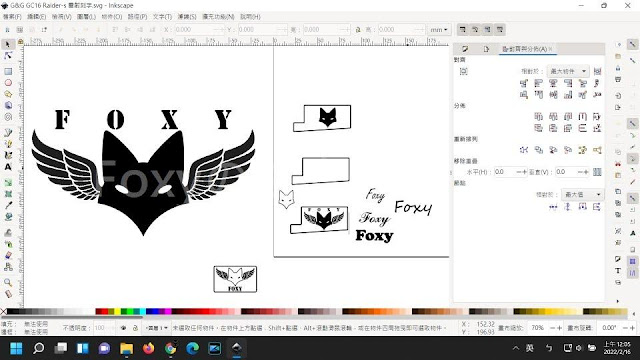Open the 文字(T) text menu
This screenshot has height=360, width=640.
pos(162,17)
